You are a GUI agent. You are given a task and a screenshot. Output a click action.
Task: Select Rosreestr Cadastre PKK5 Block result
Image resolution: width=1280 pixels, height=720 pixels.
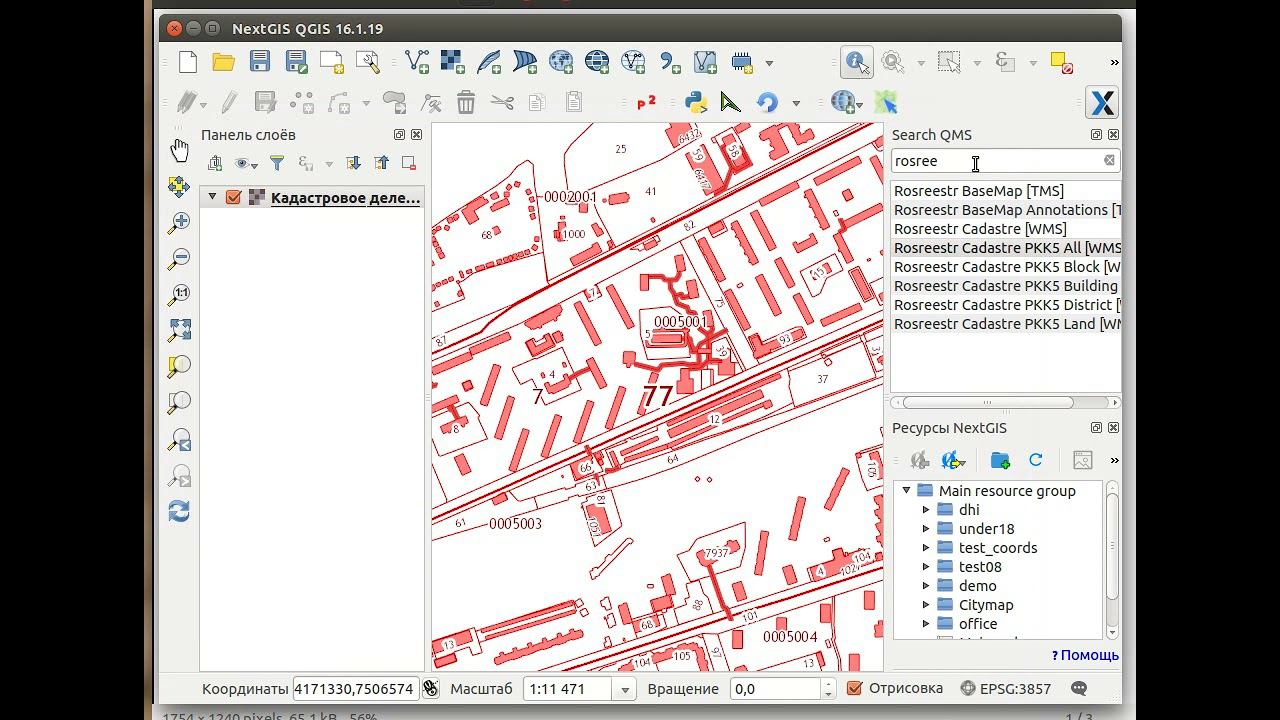tap(1006, 267)
